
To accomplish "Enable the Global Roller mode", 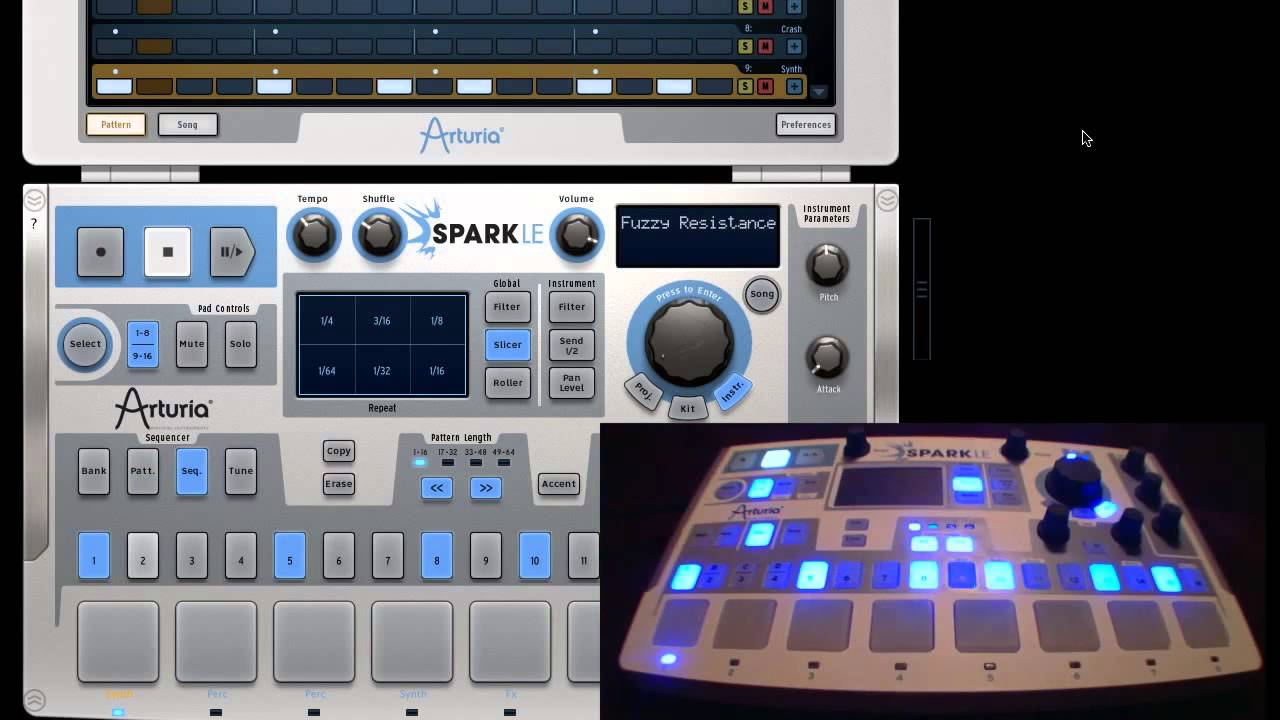I will 507,383.
